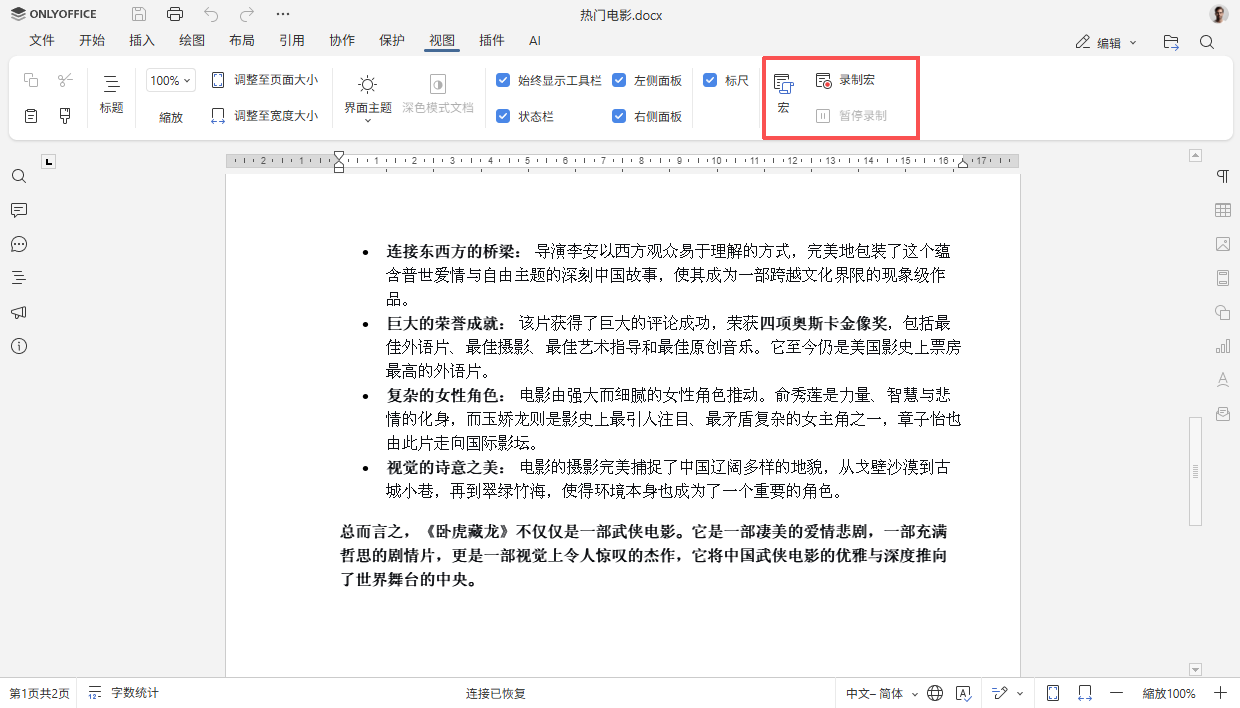This screenshot has width=1240, height=708.
Task: Open chart settings in right sidebar
Action: pos(1221,345)
